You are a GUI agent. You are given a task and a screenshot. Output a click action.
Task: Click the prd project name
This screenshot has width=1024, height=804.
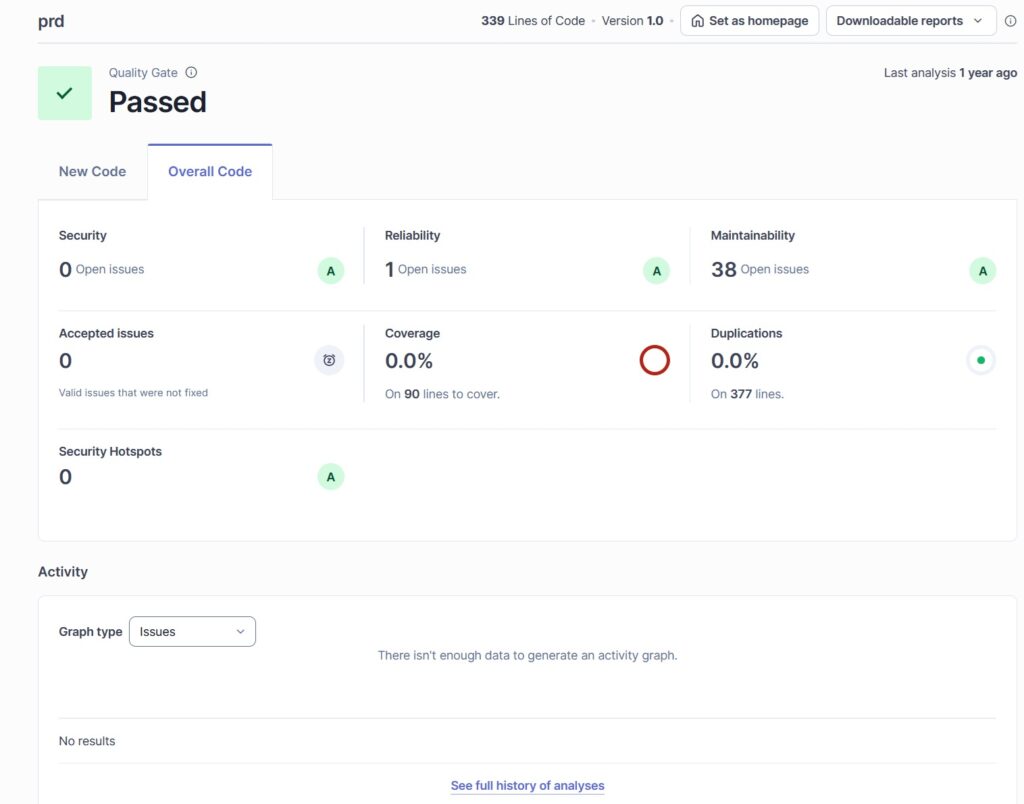50,20
